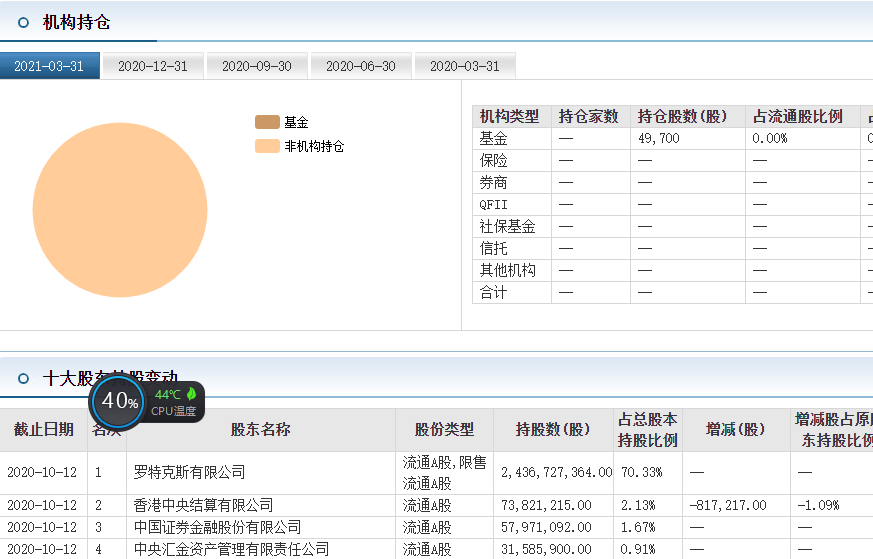Click the 0.00% ratio cell
Screen dimensions: 873x559
click(769, 138)
